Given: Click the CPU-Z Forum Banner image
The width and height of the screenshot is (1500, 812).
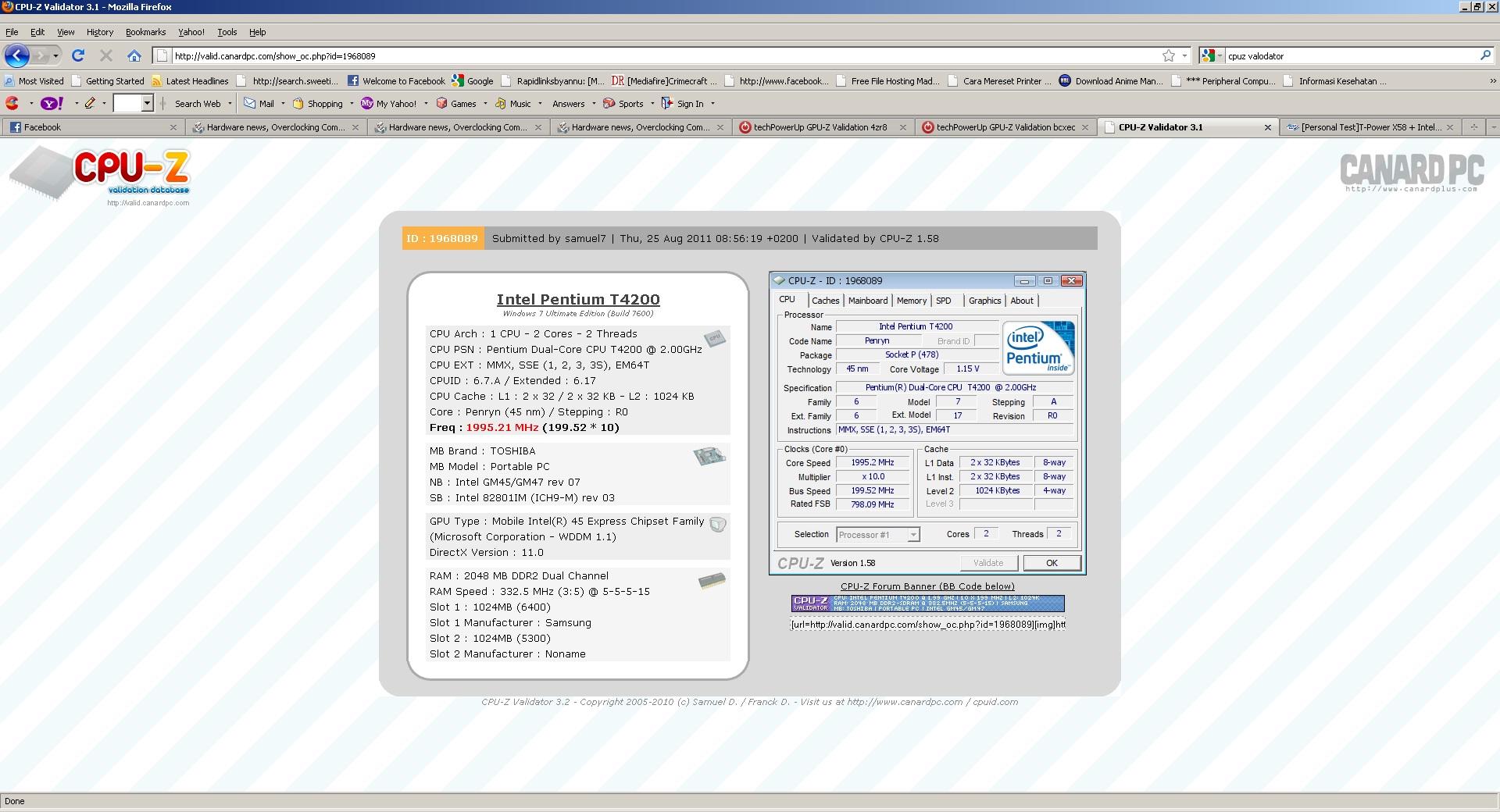Looking at the screenshot, I should [927, 604].
